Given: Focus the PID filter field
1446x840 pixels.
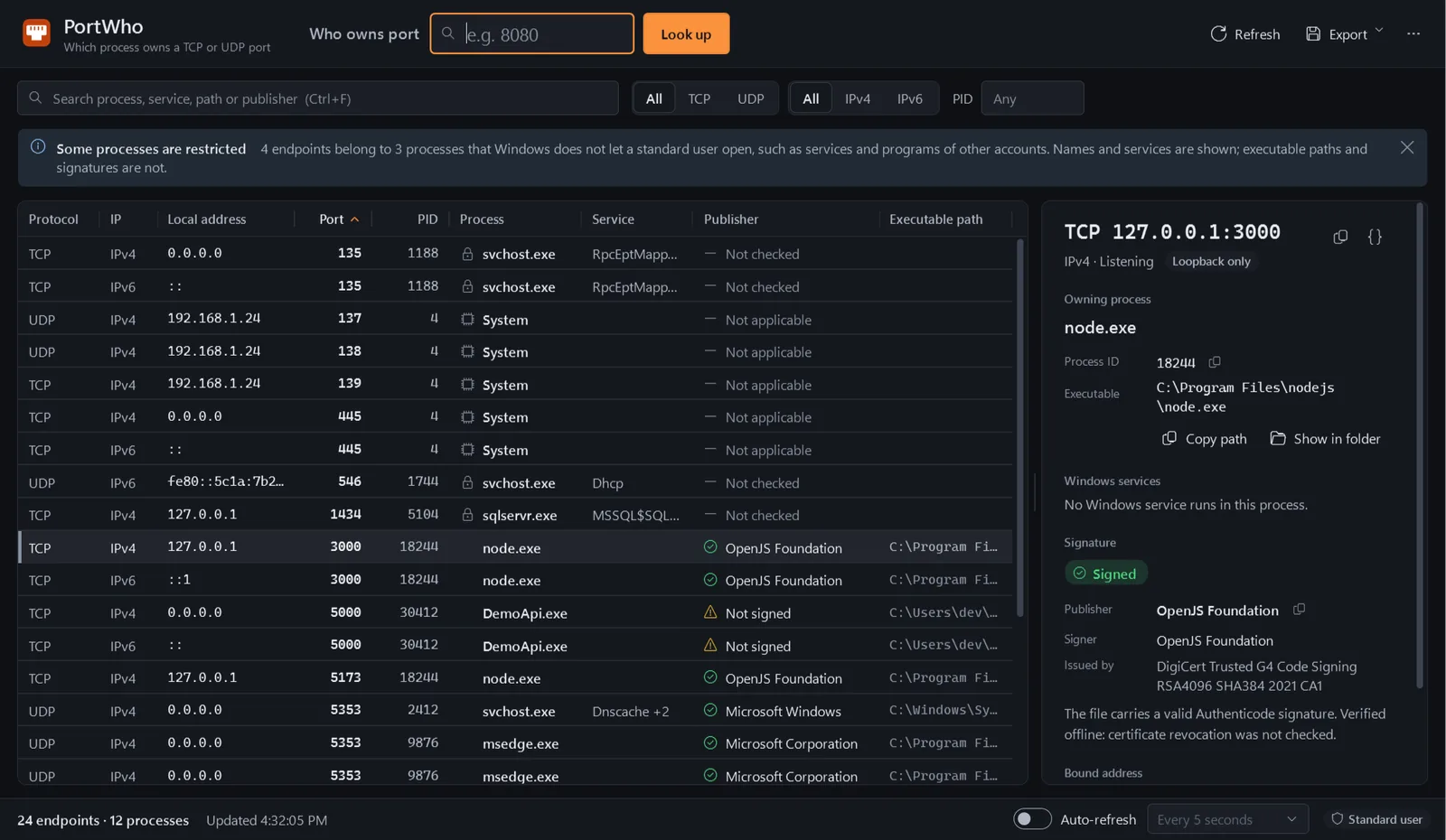Looking at the screenshot, I should pyautogui.click(x=1032, y=98).
